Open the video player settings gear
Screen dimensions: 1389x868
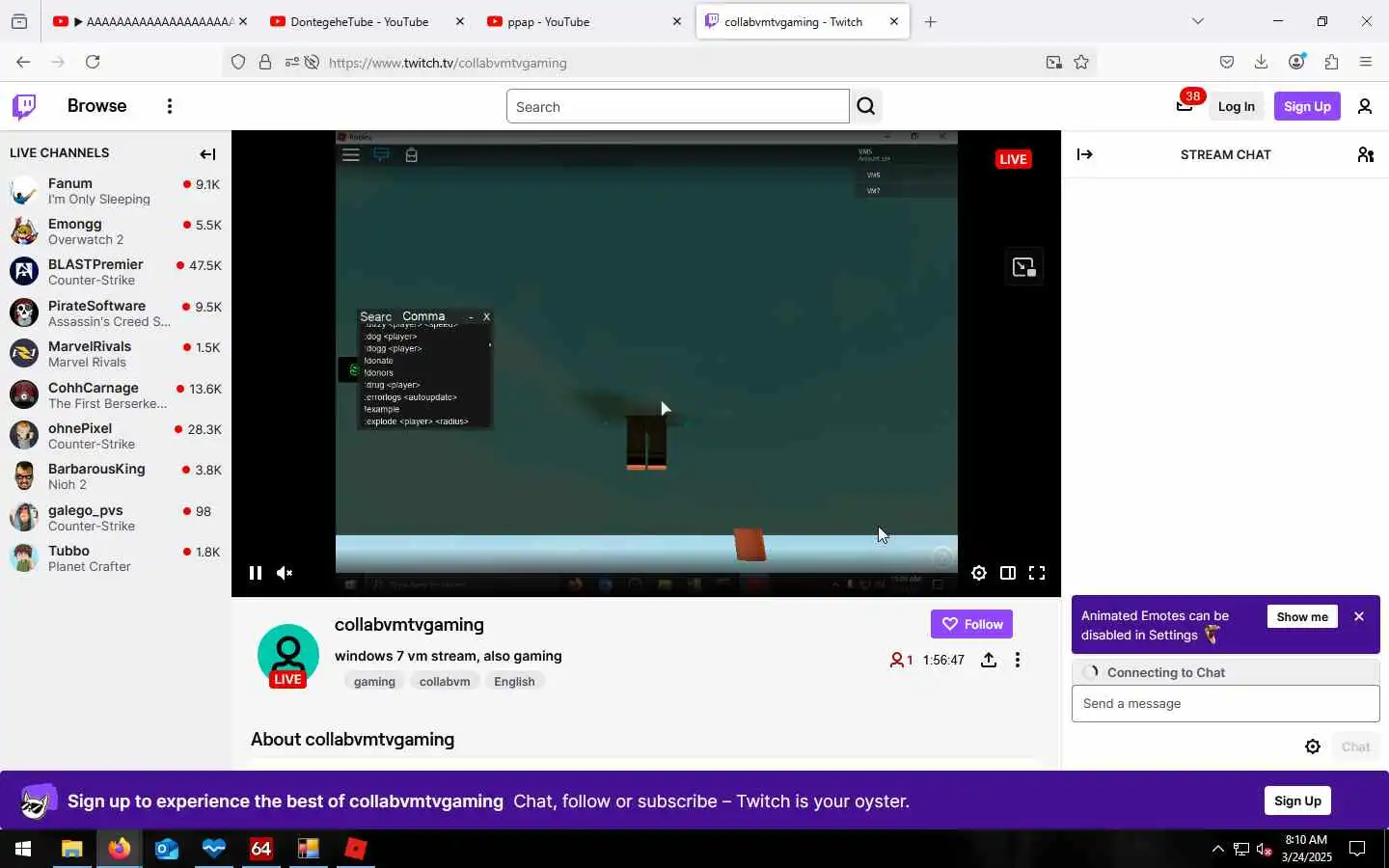coord(979,573)
